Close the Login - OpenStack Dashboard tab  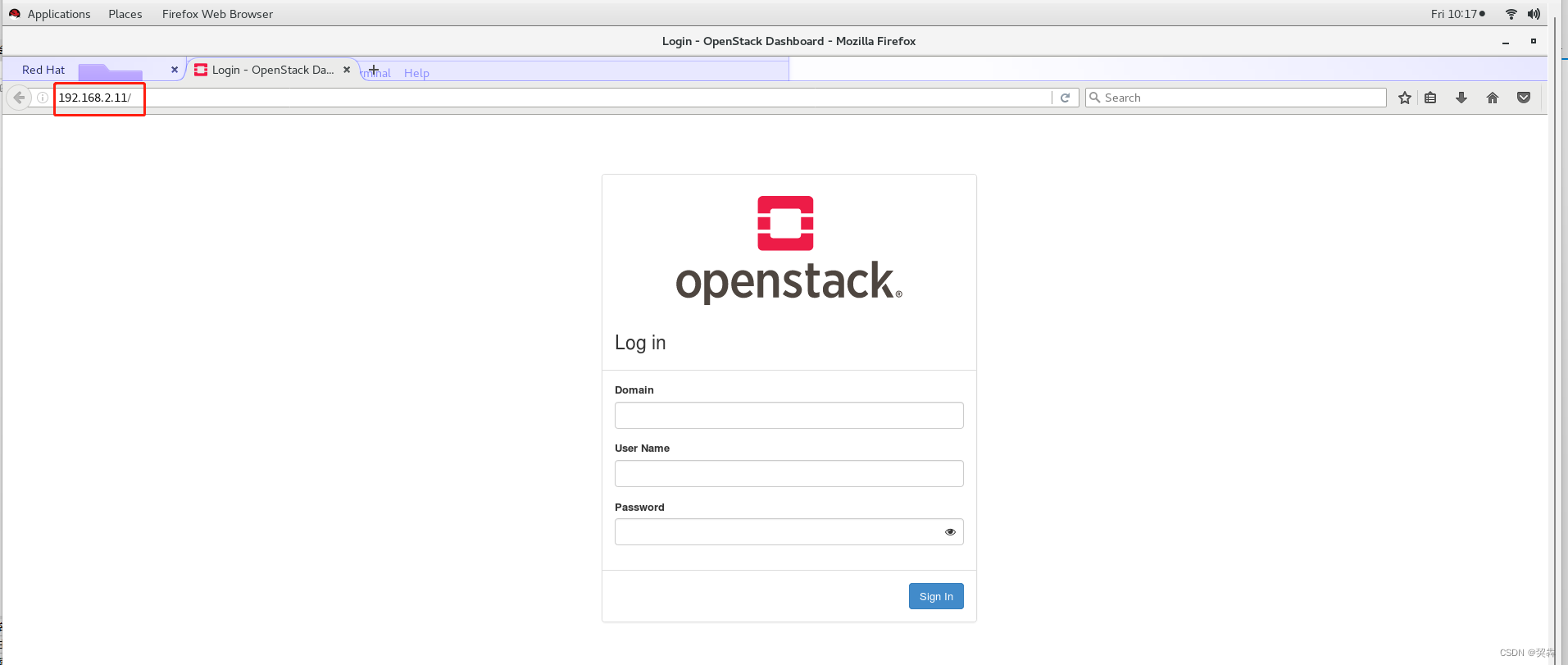[x=347, y=70]
